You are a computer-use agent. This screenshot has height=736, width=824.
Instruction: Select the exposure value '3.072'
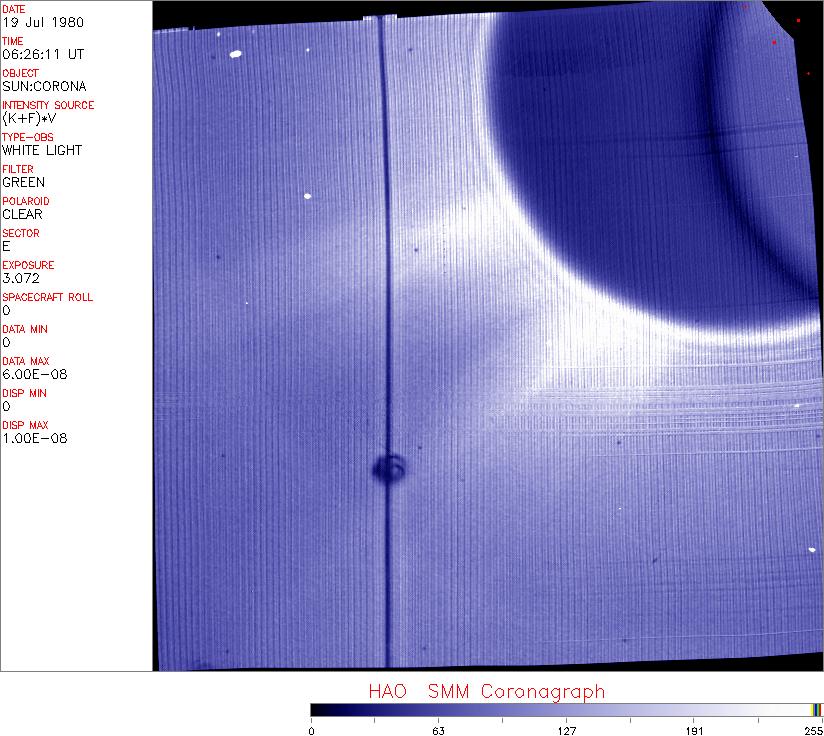pyautogui.click(x=20, y=278)
